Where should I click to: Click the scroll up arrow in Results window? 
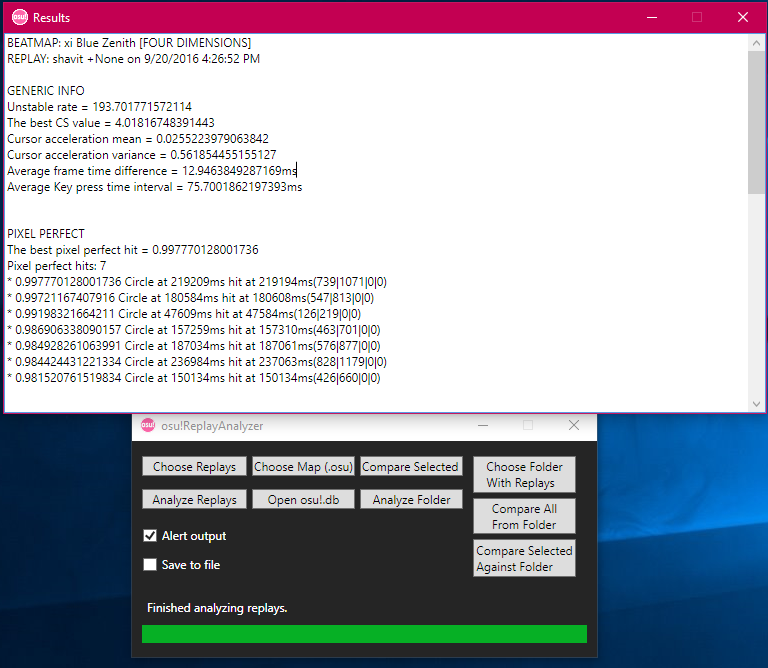pyautogui.click(x=756, y=43)
